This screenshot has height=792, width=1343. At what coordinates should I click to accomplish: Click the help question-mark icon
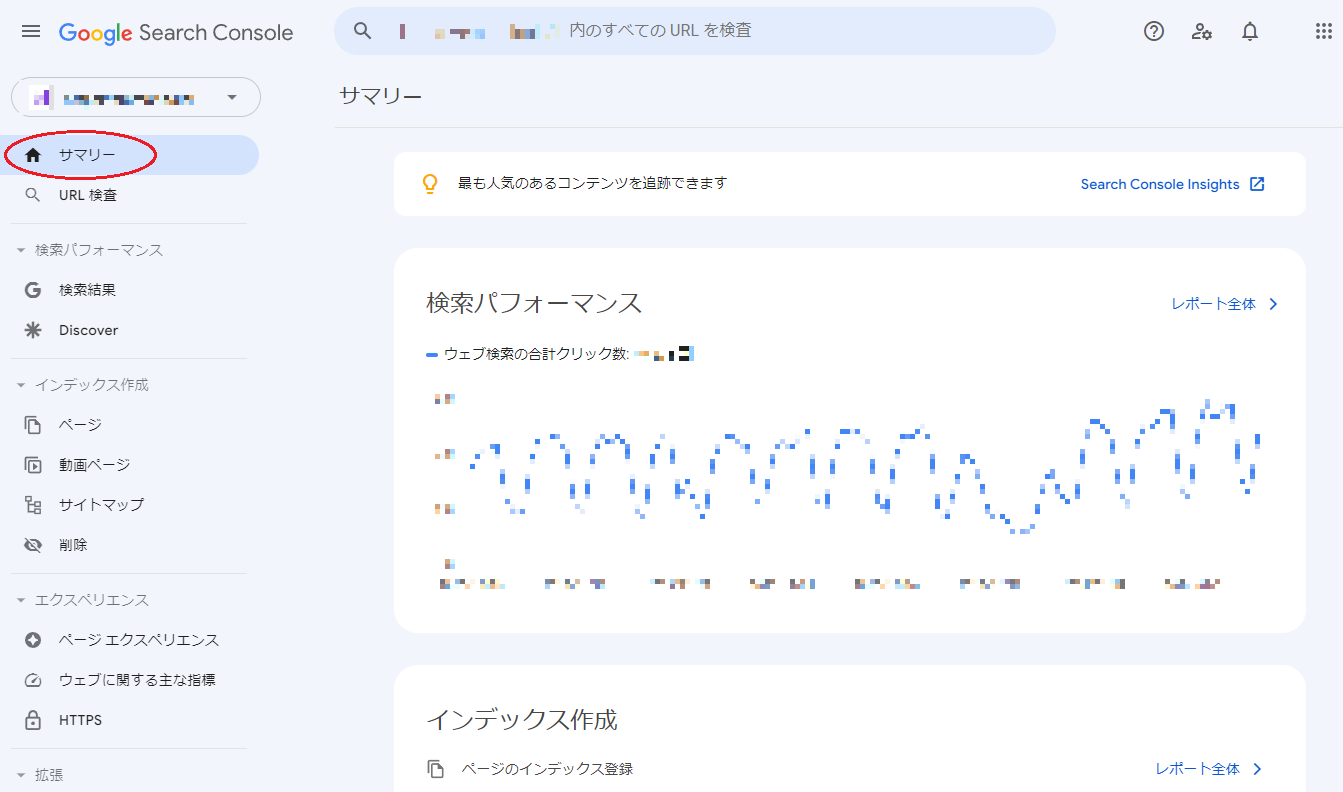(x=1153, y=31)
